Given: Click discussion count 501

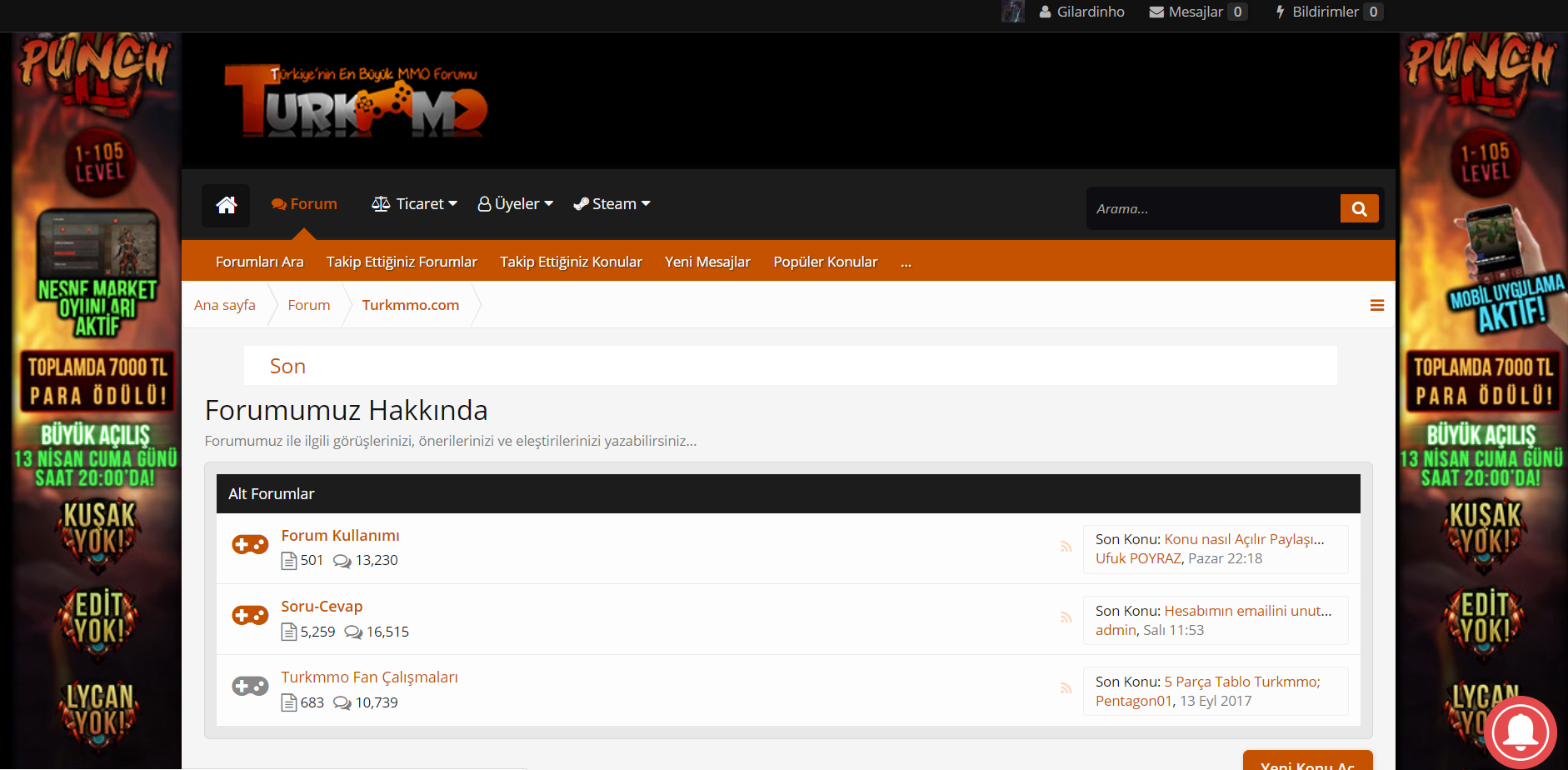Looking at the screenshot, I should (x=312, y=561).
